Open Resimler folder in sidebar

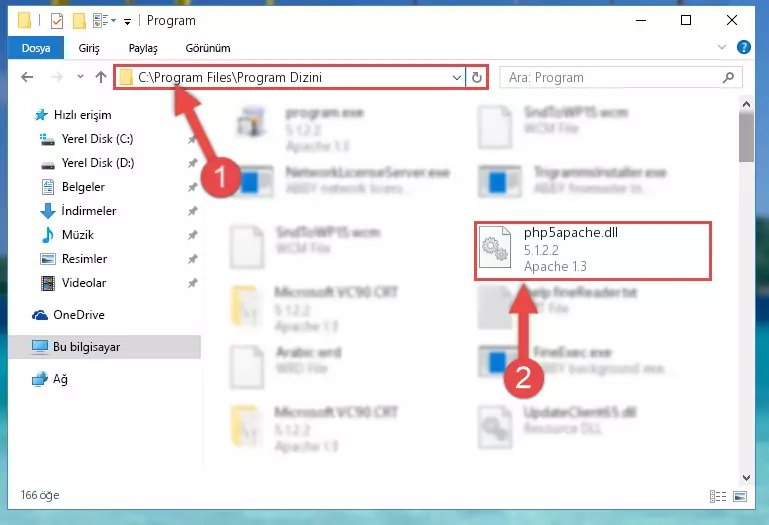coord(73,259)
